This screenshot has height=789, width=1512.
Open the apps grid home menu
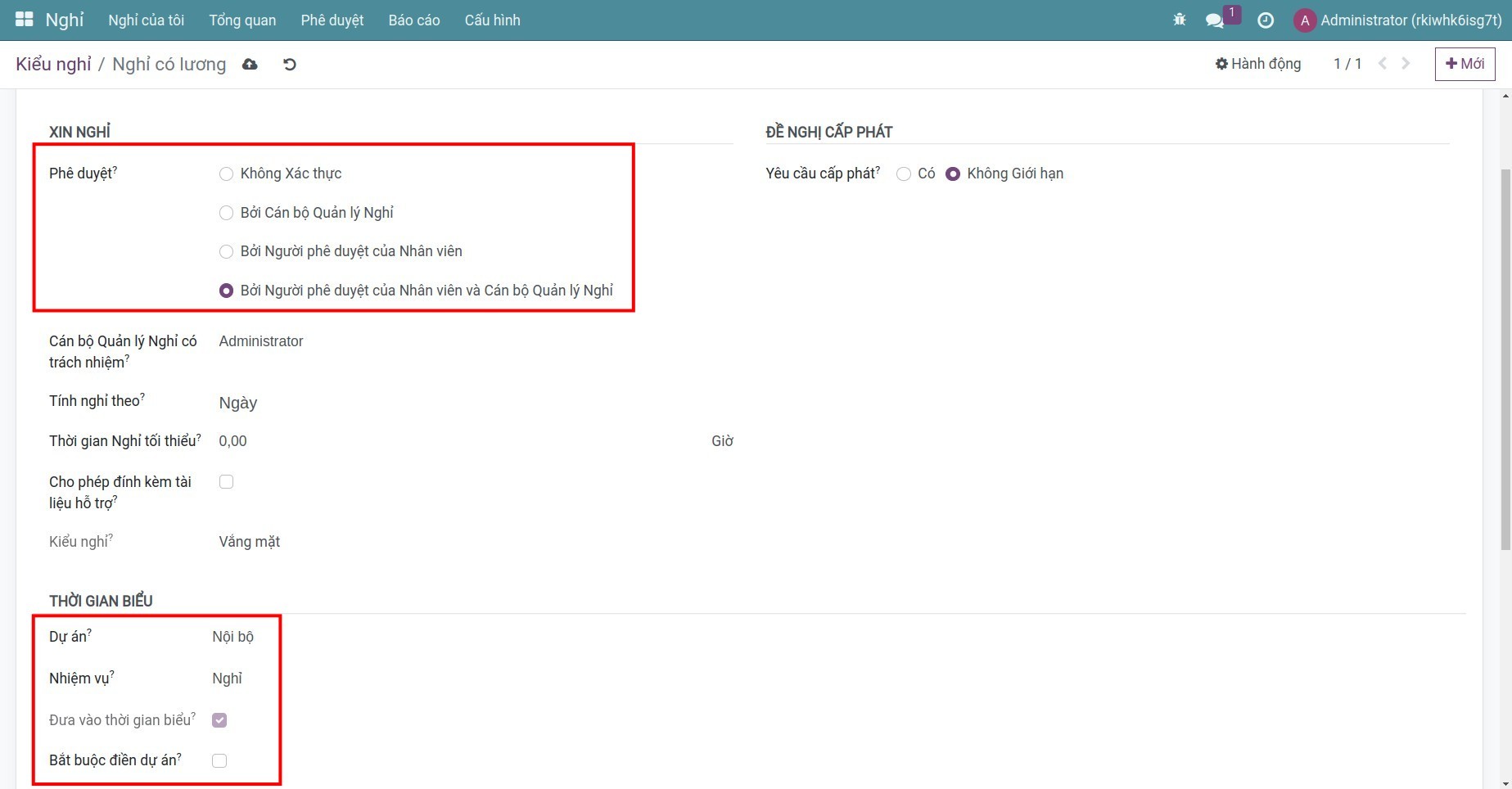[25, 20]
